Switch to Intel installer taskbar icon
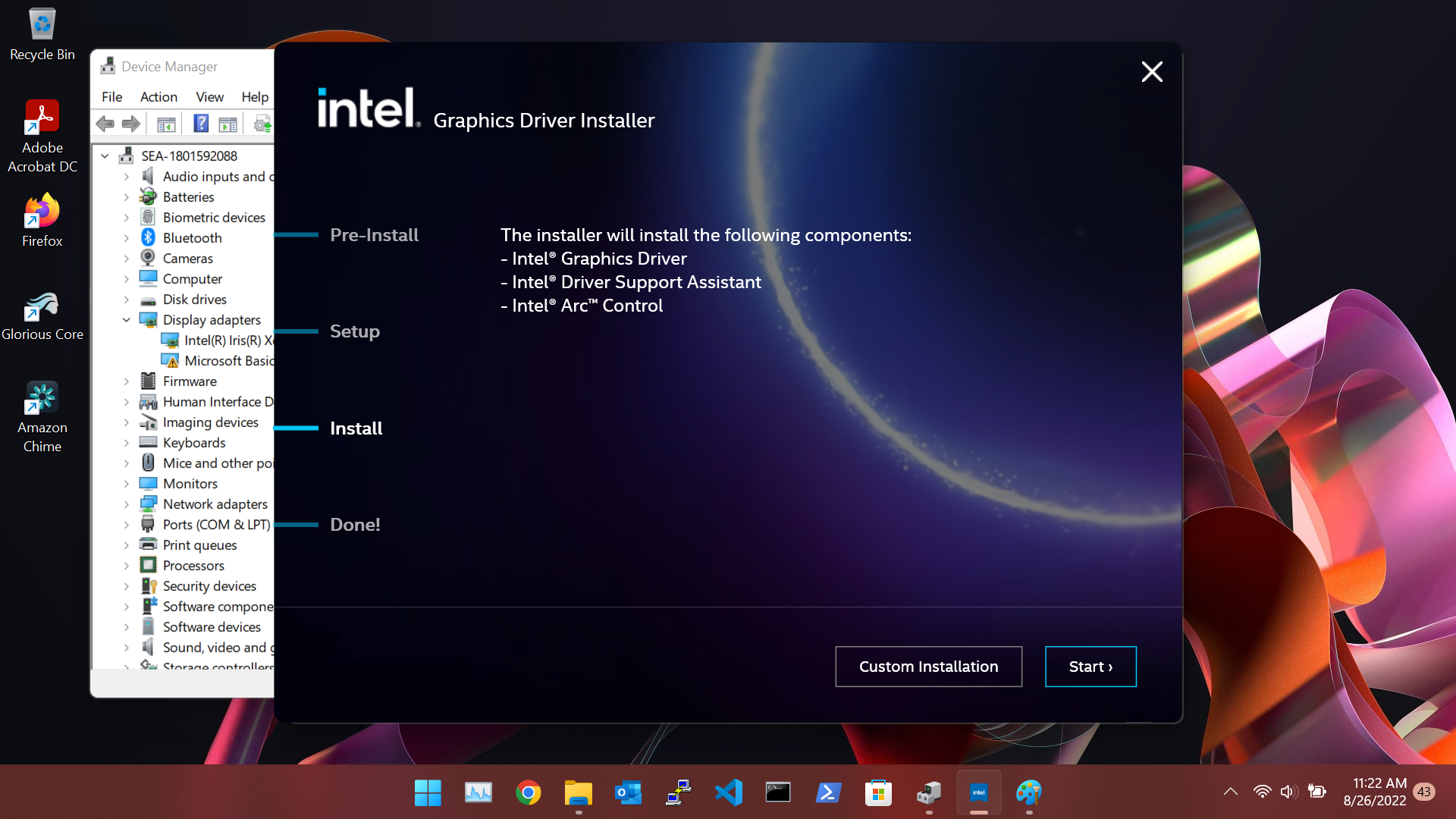1456x819 pixels. [x=979, y=792]
